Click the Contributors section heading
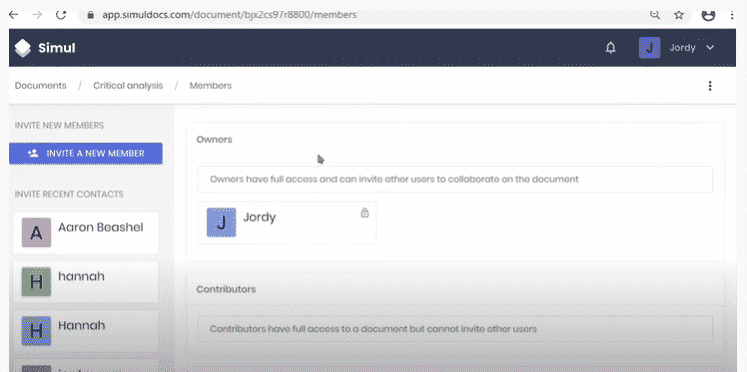 click(226, 289)
